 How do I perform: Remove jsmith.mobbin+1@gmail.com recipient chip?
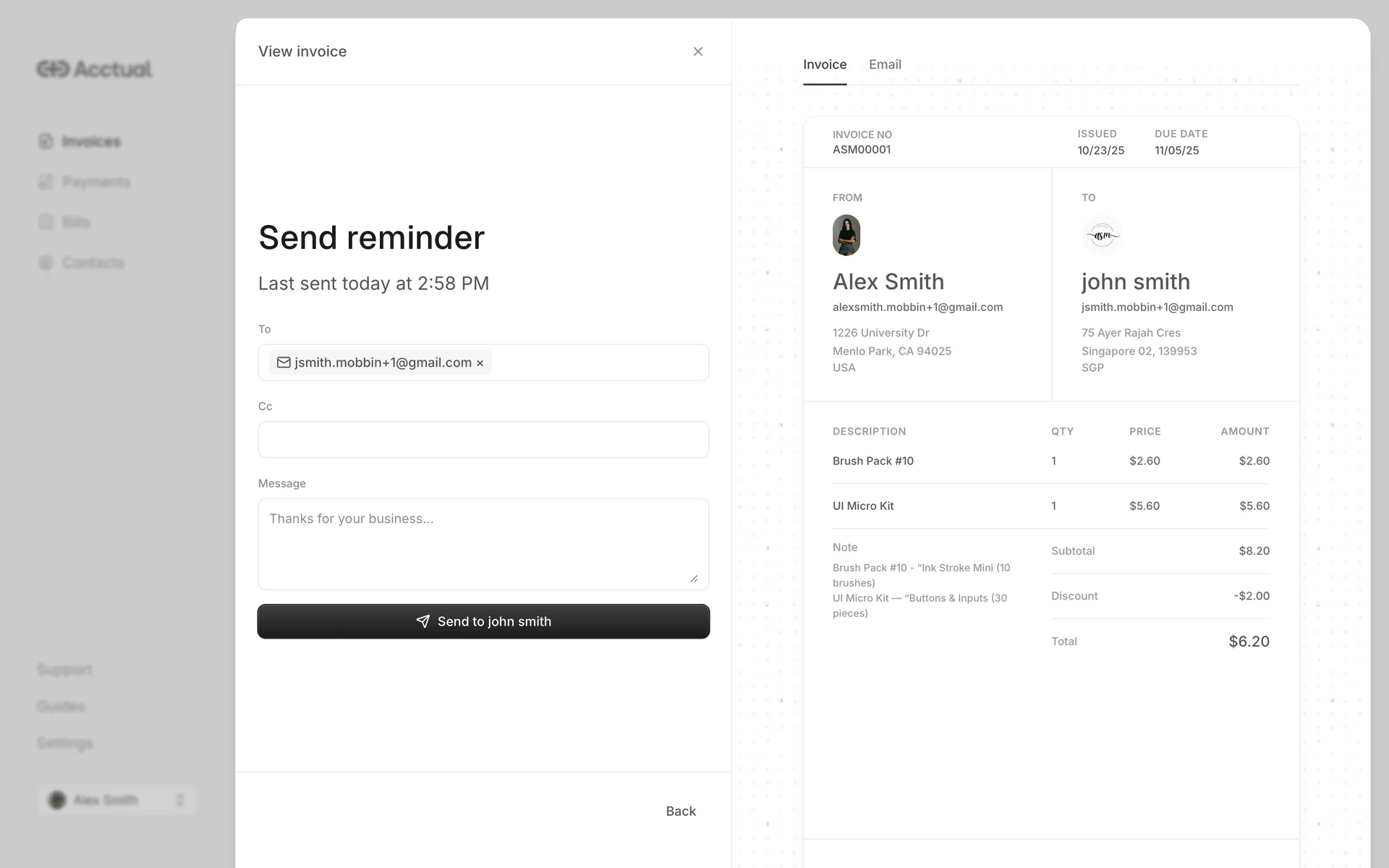[480, 363]
